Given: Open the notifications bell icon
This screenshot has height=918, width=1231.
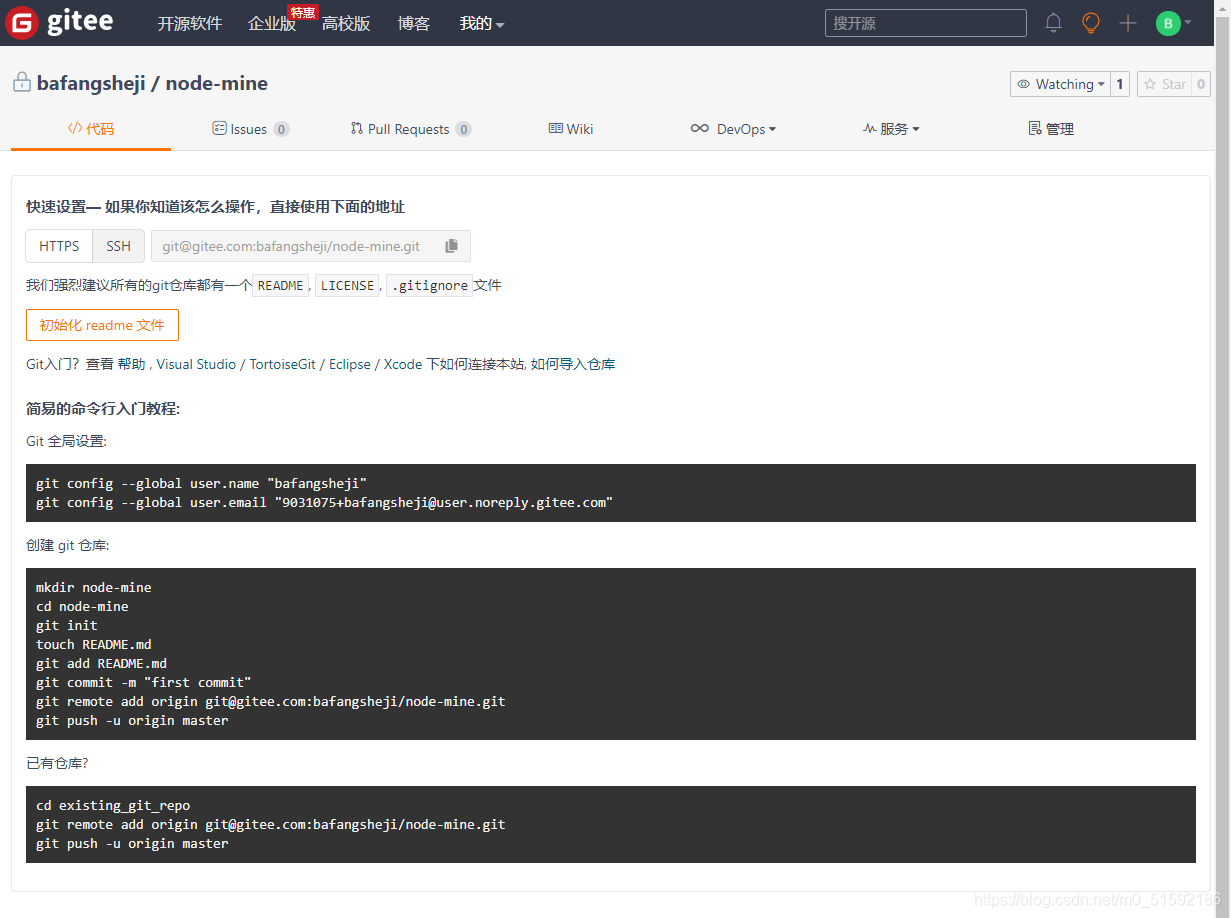Looking at the screenshot, I should 1053,23.
